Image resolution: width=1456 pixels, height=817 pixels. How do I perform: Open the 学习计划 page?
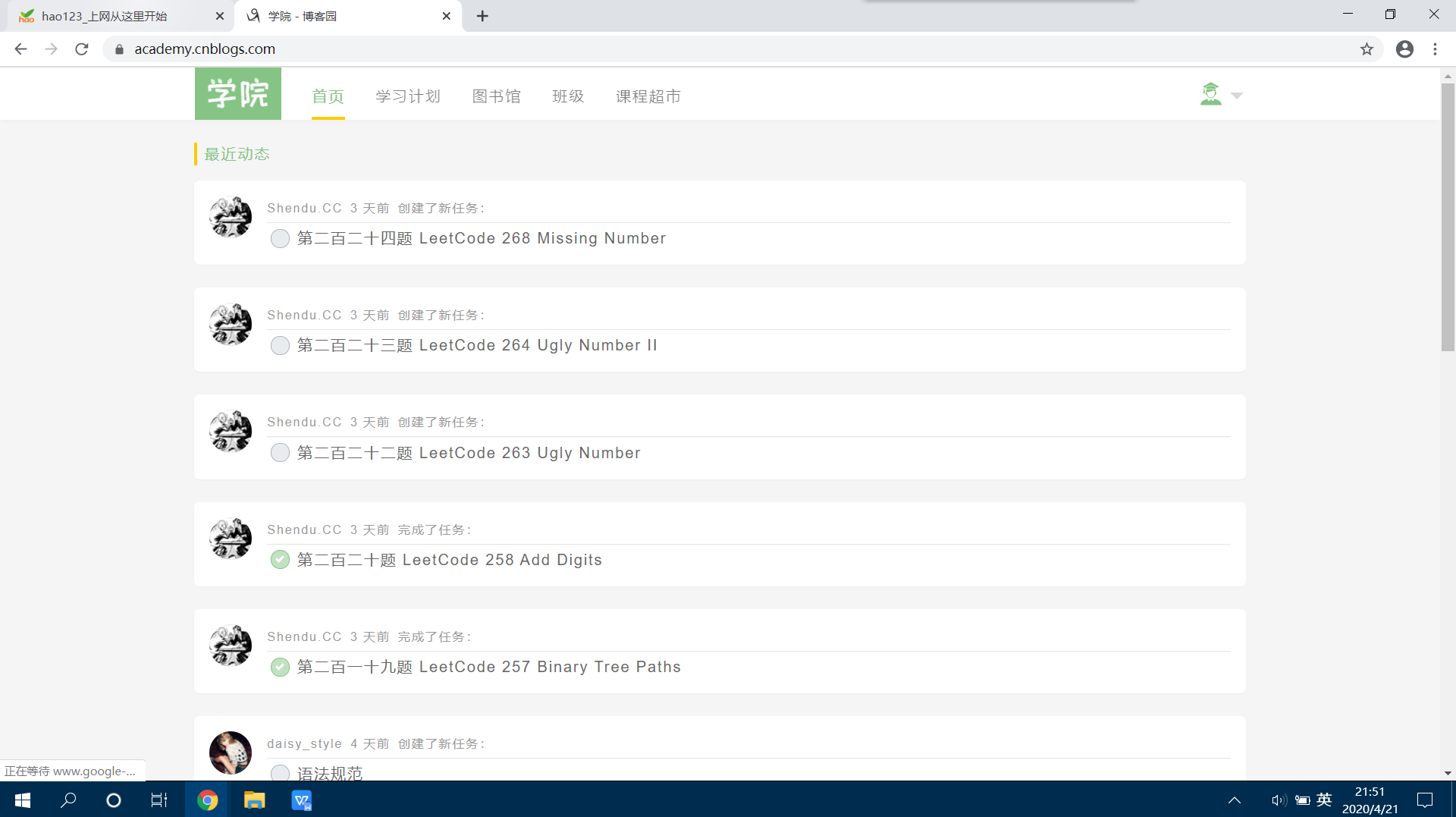click(408, 96)
